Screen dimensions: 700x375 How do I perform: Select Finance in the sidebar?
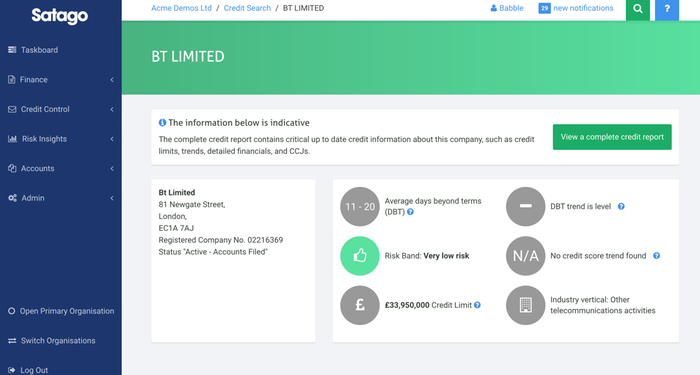click(x=33, y=79)
